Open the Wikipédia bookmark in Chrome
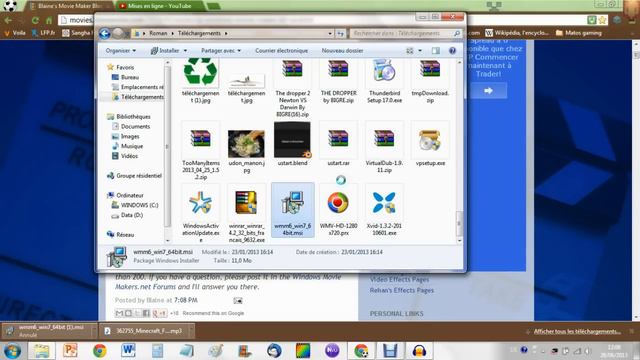Viewport: 640px width, 360px height. click(517, 33)
